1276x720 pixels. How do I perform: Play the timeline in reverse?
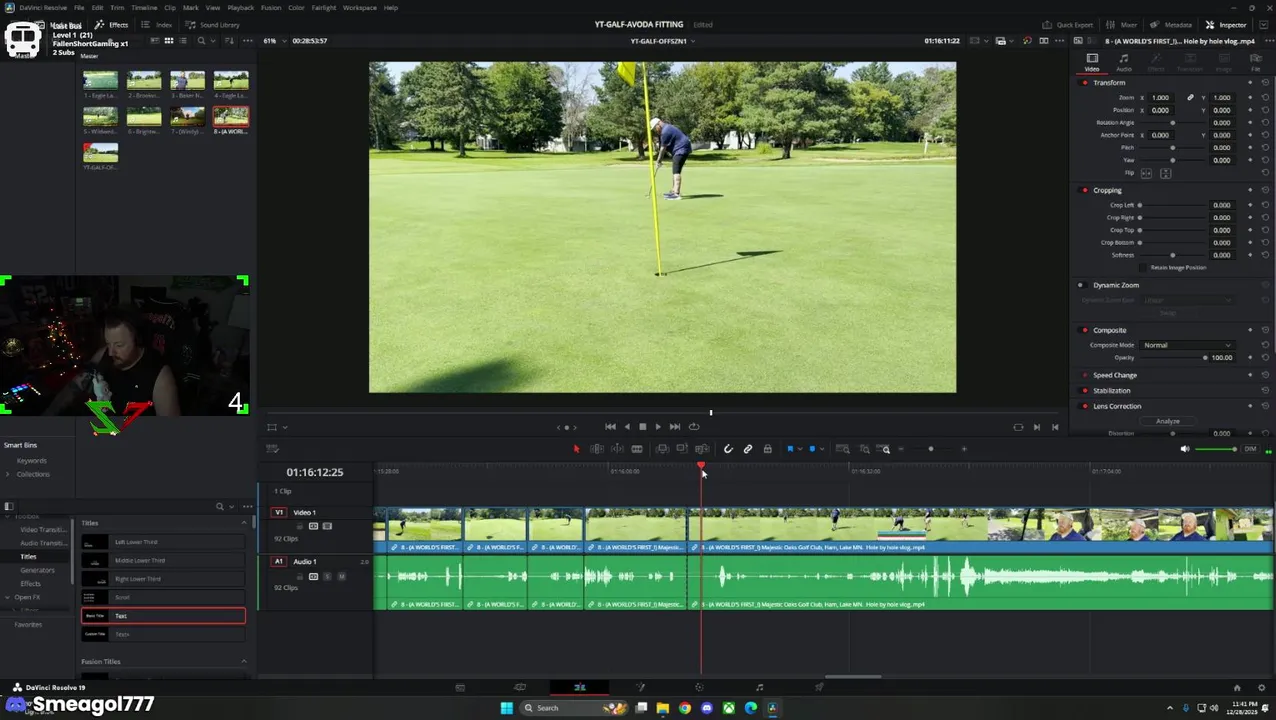tap(627, 427)
